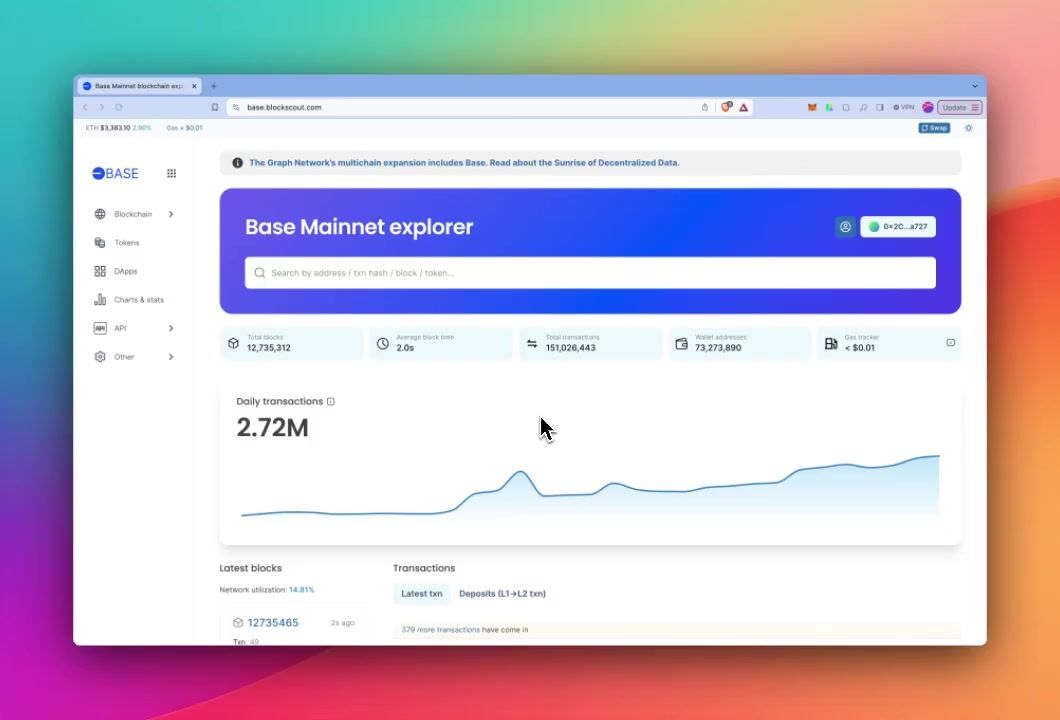This screenshot has height=720, width=1060.
Task: Click the 0x2C...a727 wallet button
Action: pyautogui.click(x=898, y=227)
